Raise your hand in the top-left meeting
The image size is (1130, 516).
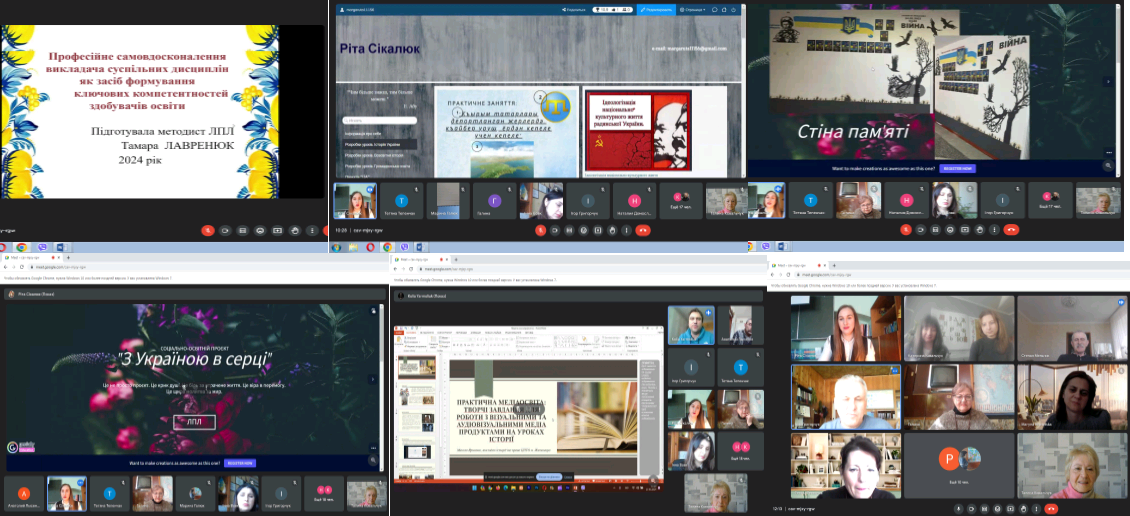[x=296, y=230]
